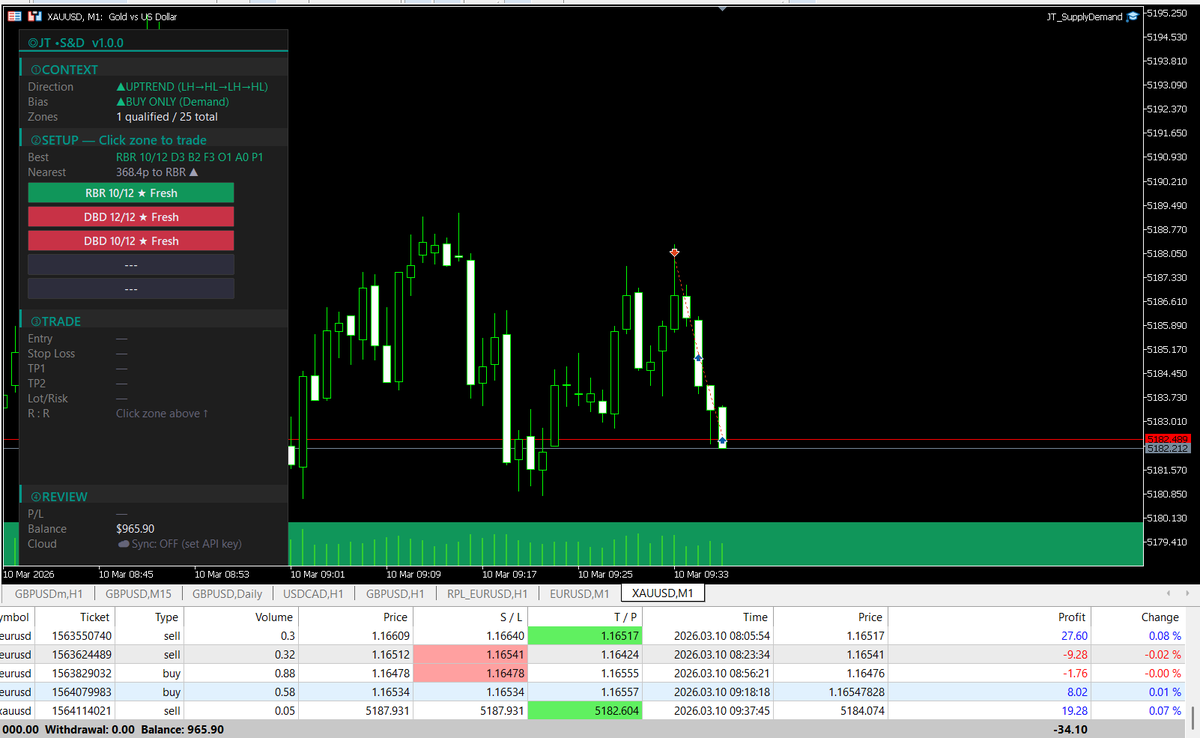Click the cloud sync icon in REVIEW
1200x738 pixels.
click(x=123, y=544)
